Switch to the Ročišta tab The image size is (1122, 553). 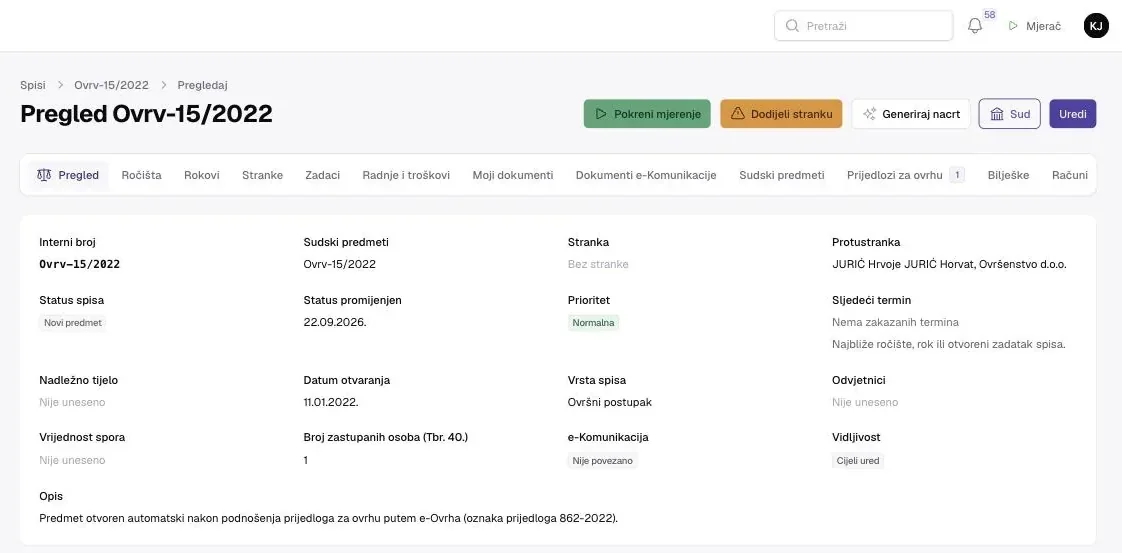click(142, 175)
